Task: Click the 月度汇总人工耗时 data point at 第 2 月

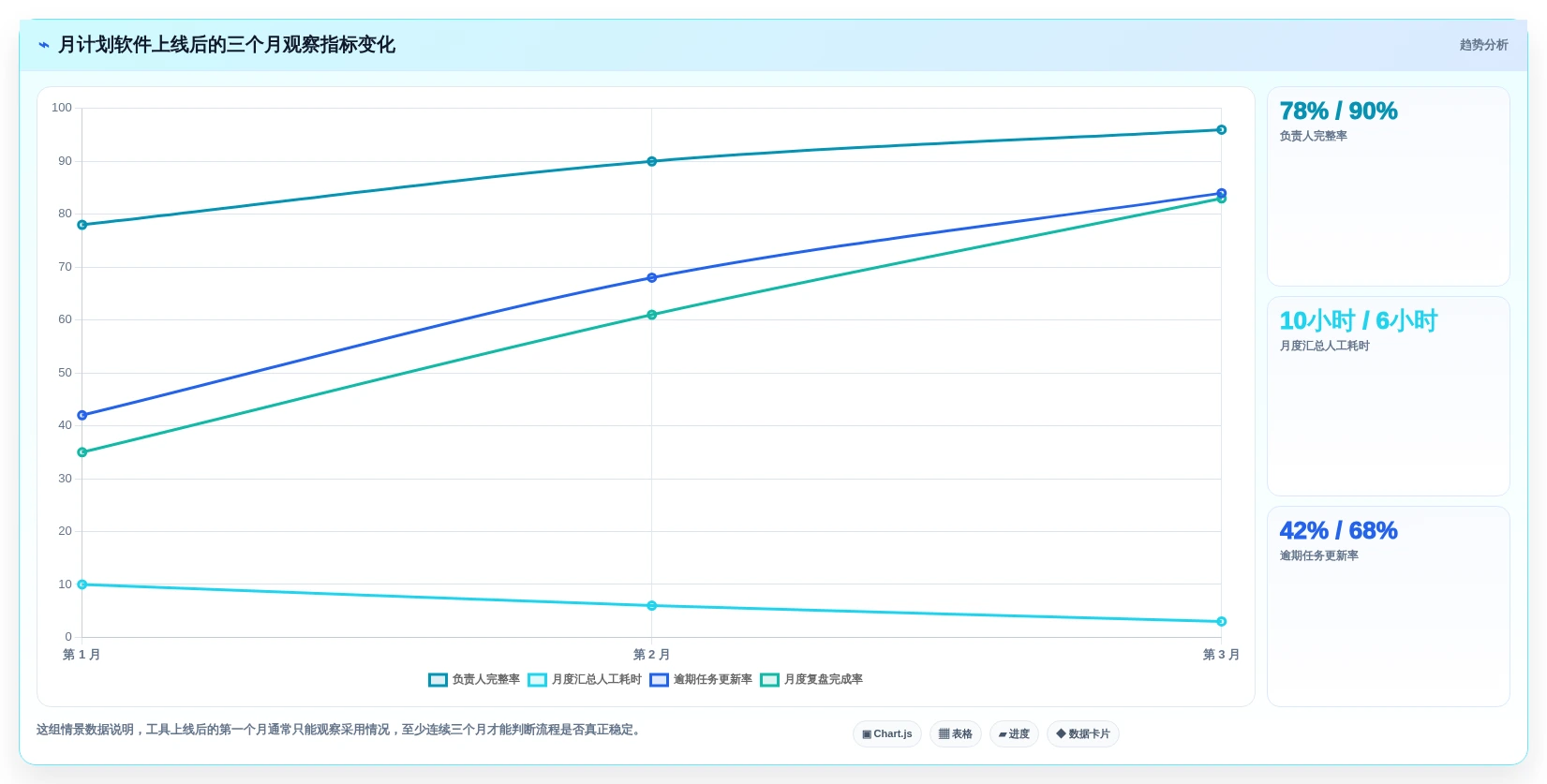Action: point(652,606)
